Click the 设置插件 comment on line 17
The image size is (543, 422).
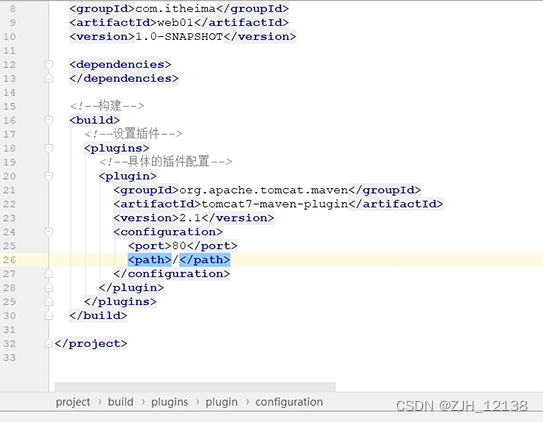(133, 134)
